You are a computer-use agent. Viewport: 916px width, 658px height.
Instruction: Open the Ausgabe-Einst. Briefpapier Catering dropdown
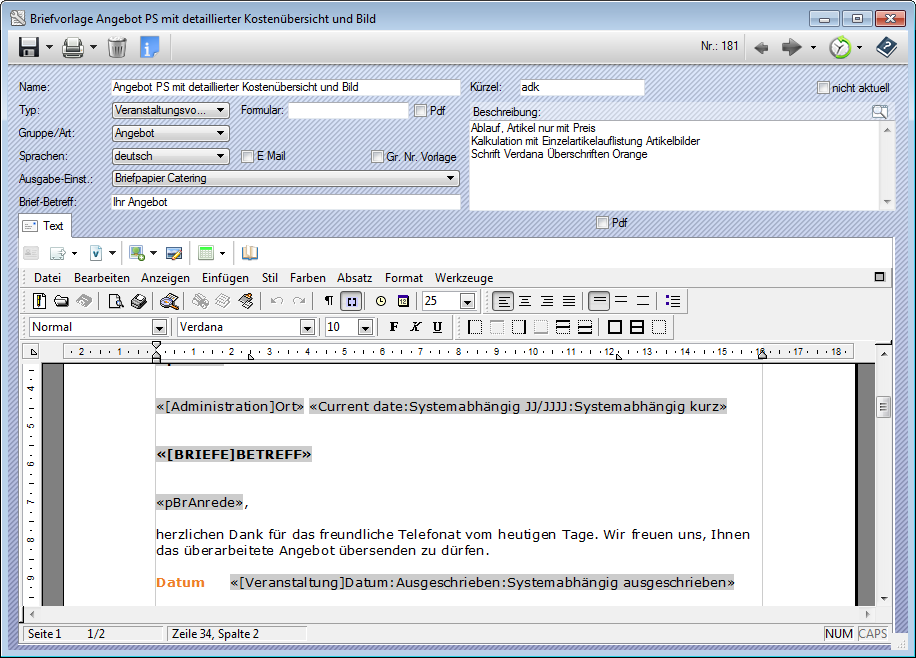click(451, 179)
